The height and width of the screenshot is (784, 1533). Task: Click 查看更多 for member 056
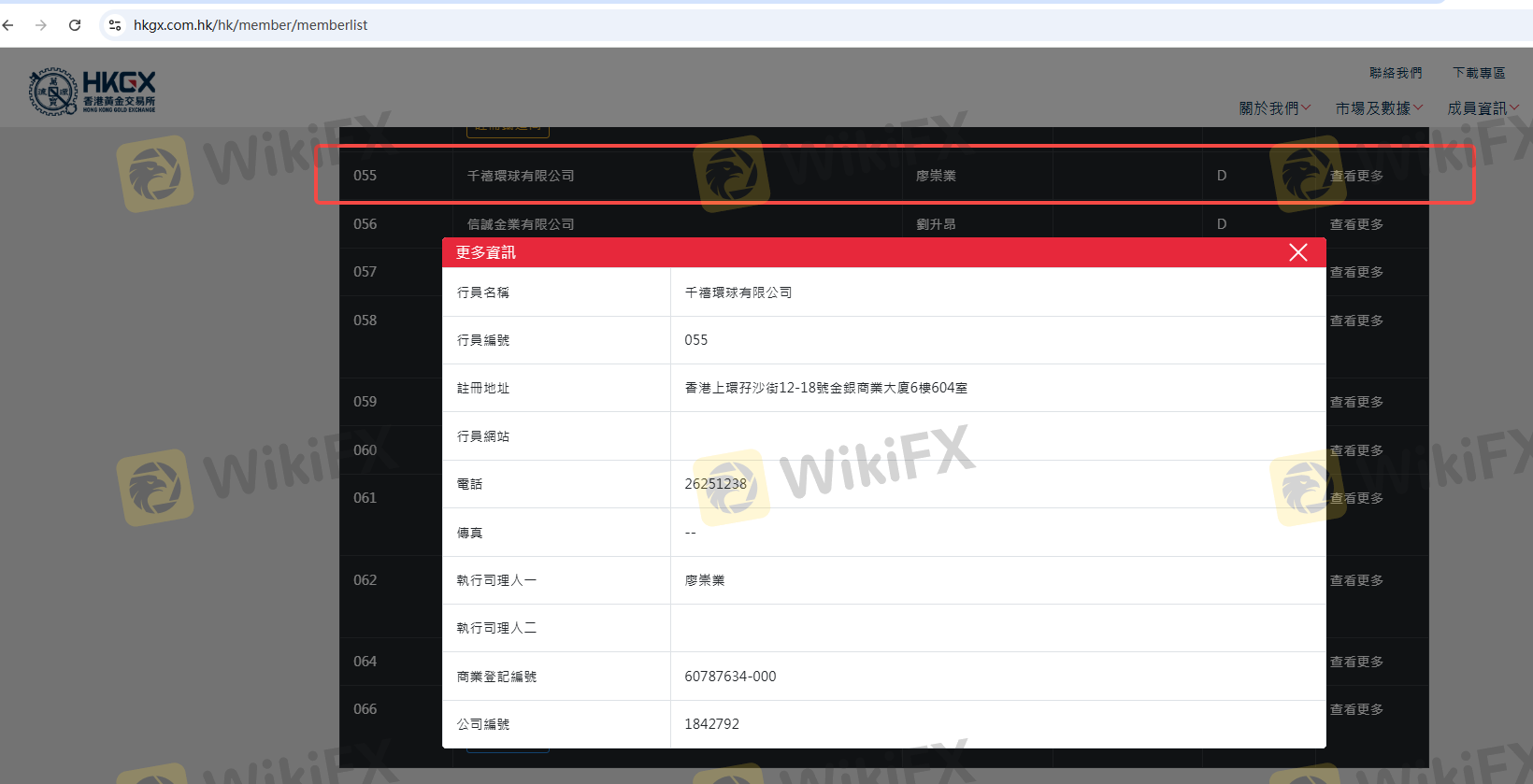point(1356,224)
